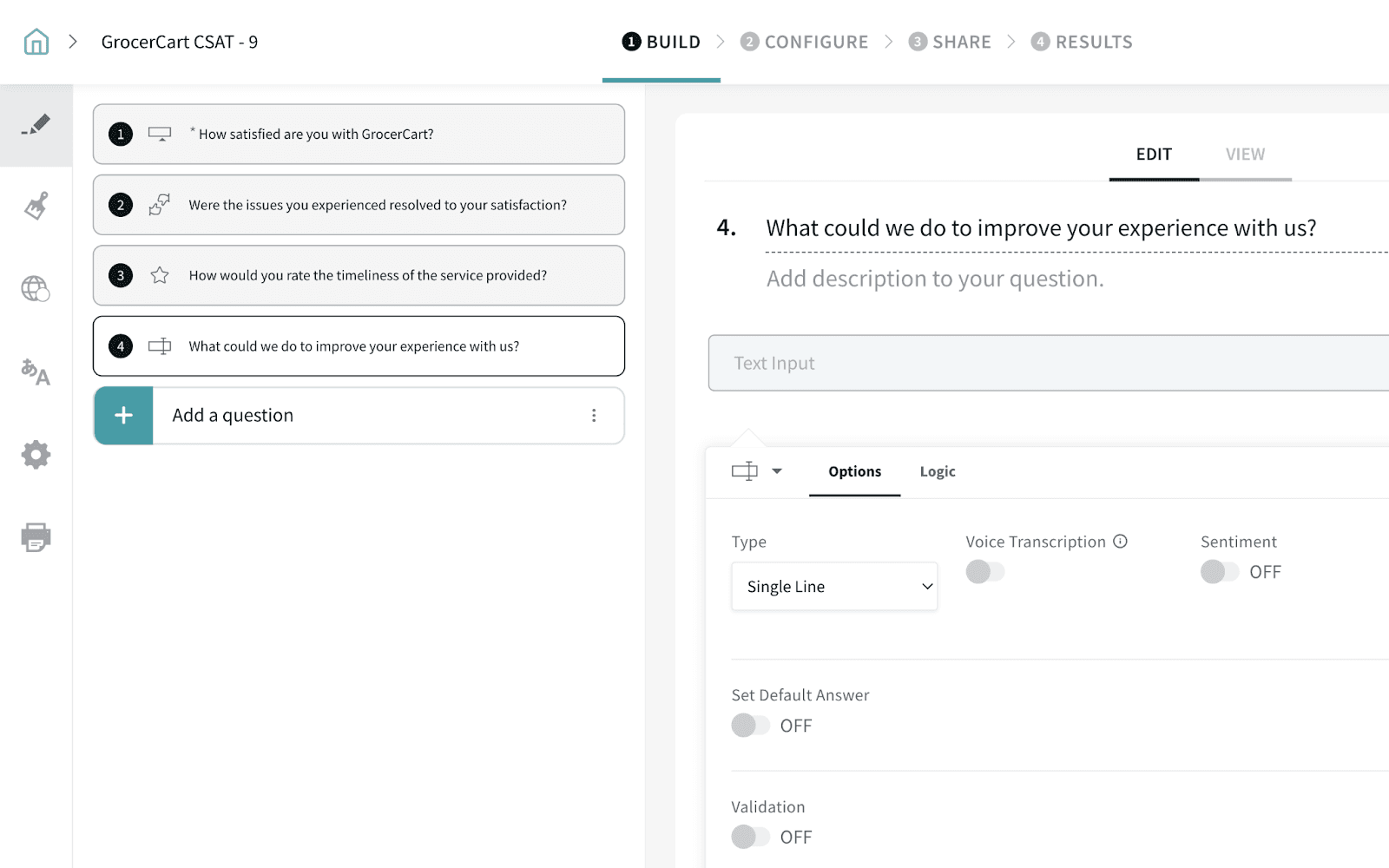Screen dimensions: 1389x868
Task: Open the settings gear in sidebar
Action: coord(36,454)
